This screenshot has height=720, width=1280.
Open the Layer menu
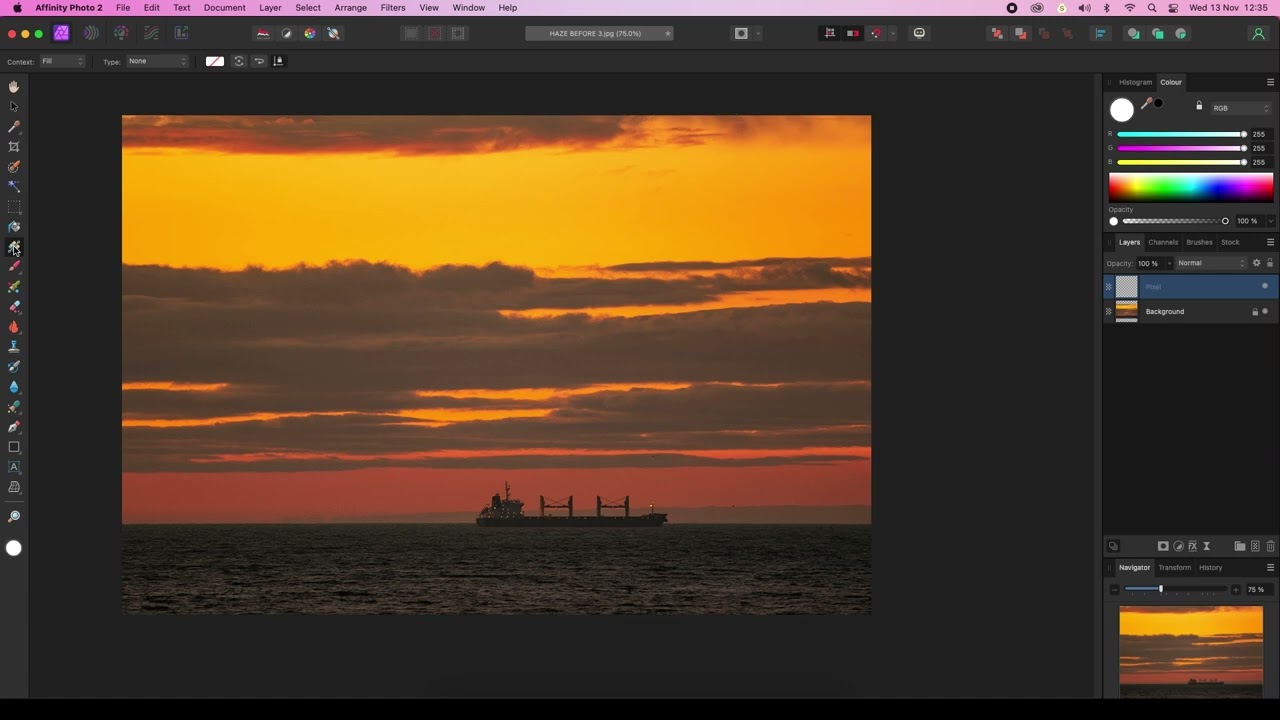pos(270,8)
